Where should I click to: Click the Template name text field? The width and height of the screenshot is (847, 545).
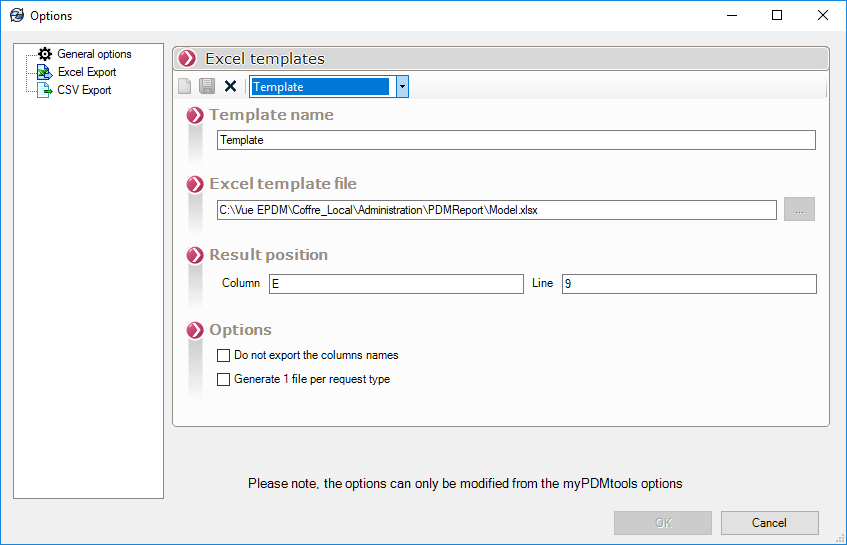pyautogui.click(x=516, y=140)
